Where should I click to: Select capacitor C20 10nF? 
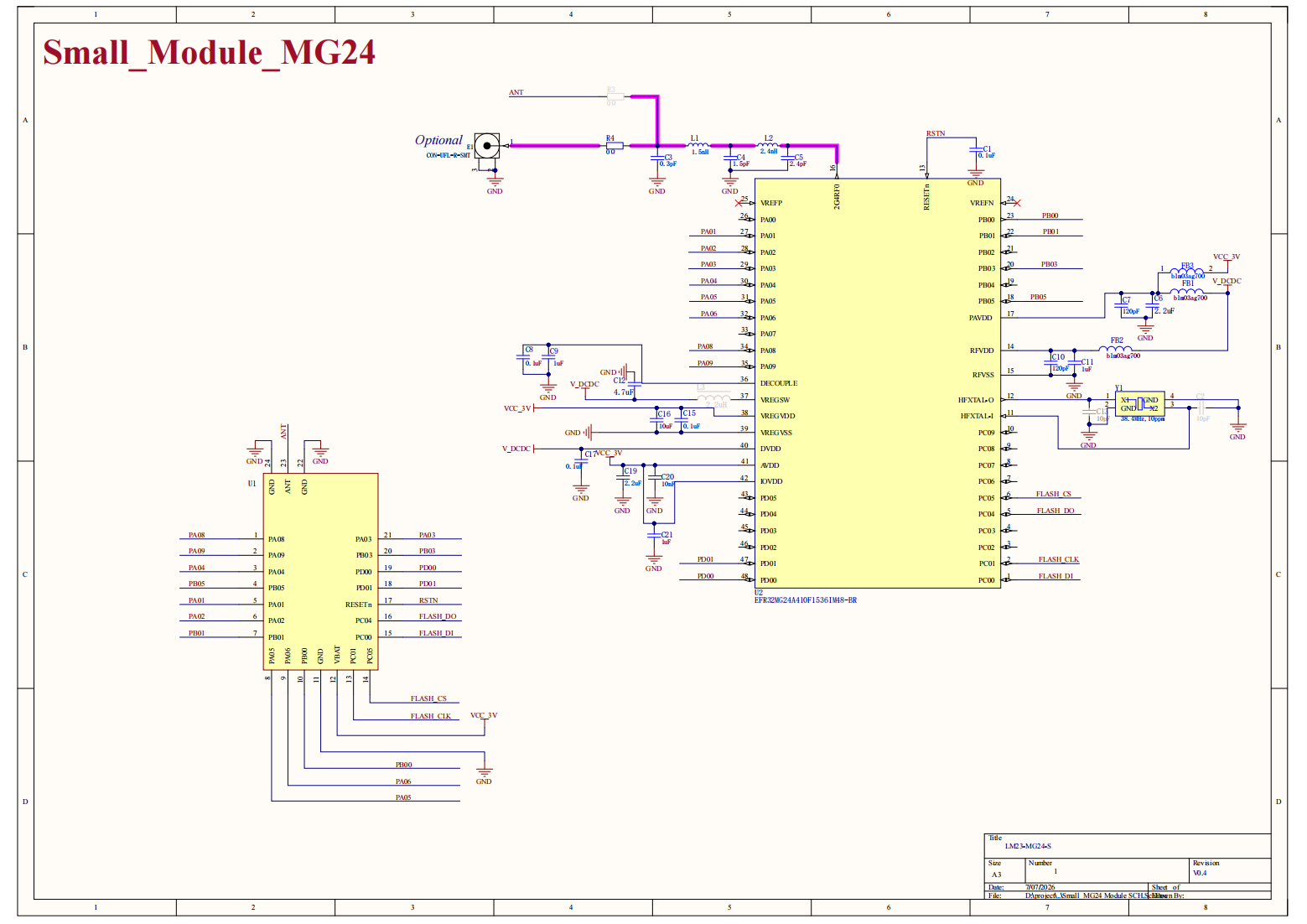pos(654,477)
